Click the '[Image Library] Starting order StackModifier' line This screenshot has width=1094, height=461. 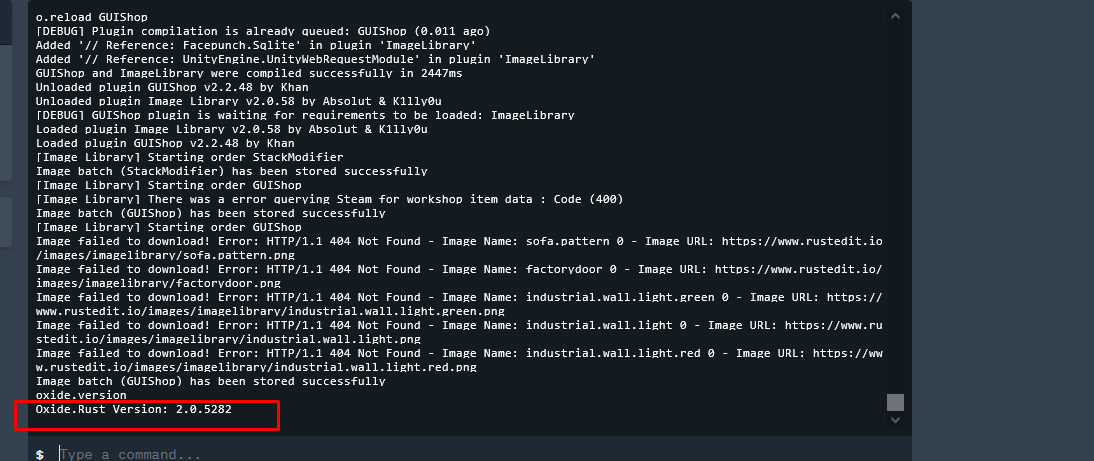coord(190,158)
